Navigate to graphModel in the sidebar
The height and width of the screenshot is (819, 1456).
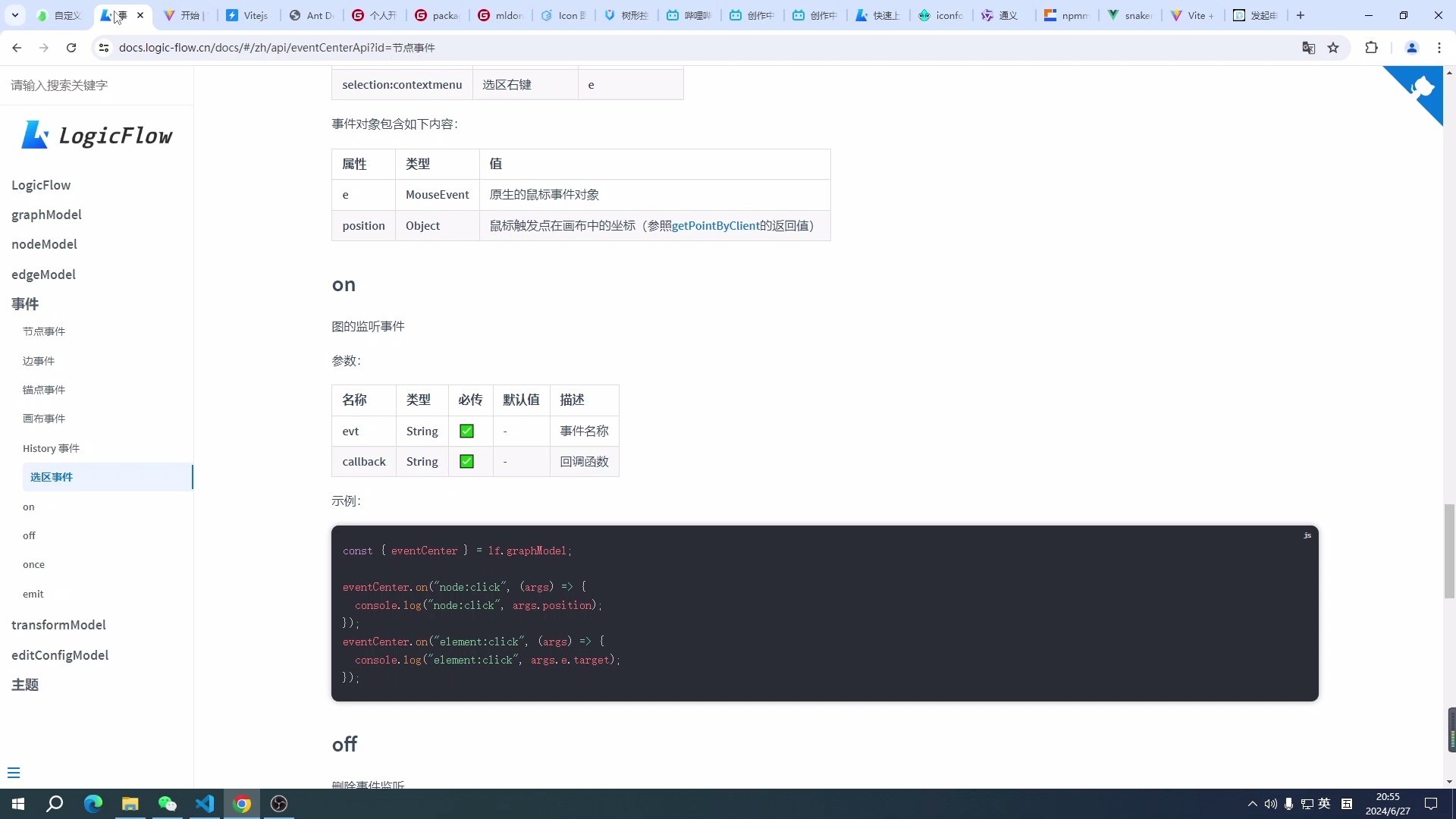point(46,215)
